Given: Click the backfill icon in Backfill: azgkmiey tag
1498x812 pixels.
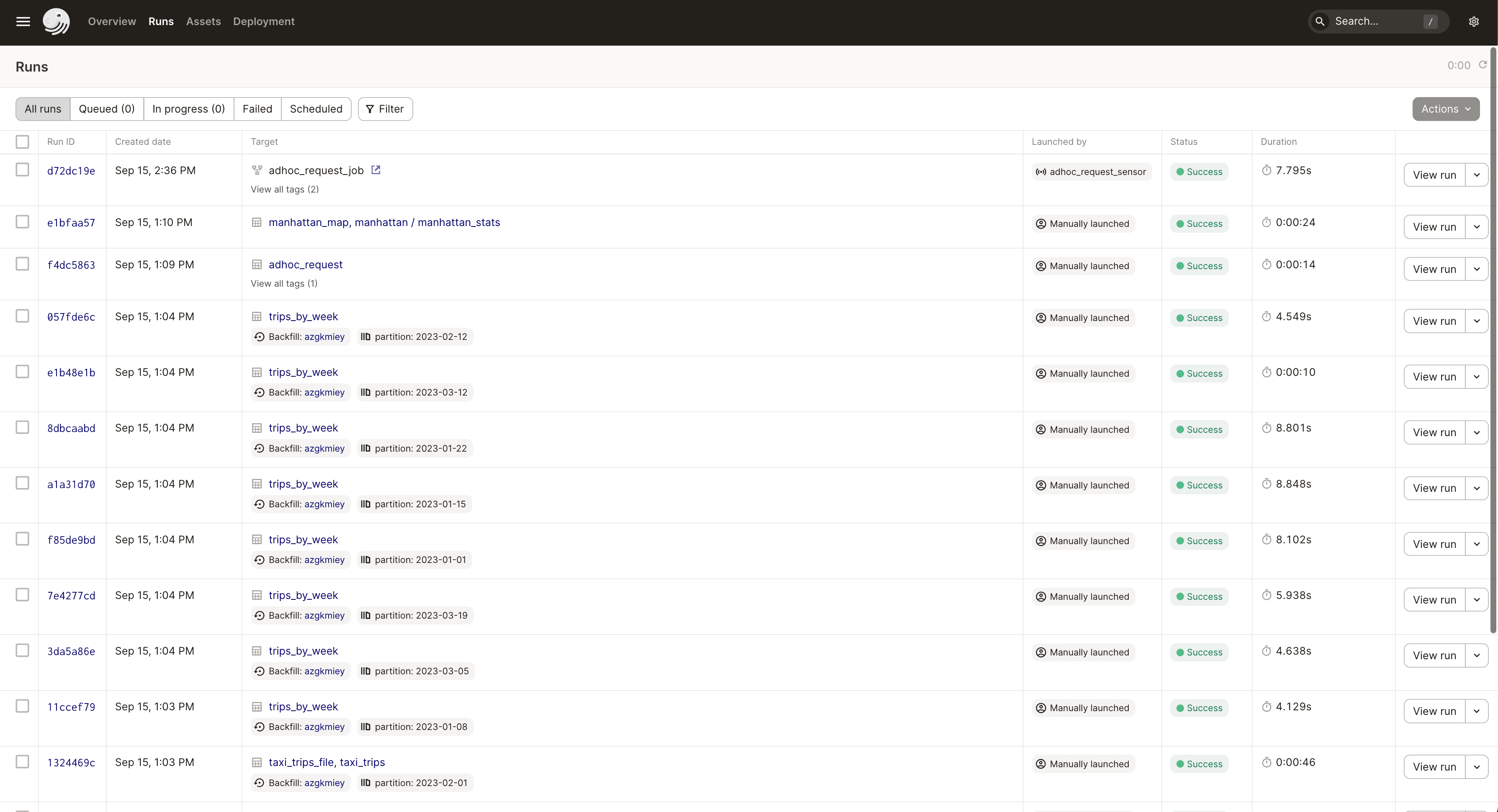Looking at the screenshot, I should pos(260,337).
